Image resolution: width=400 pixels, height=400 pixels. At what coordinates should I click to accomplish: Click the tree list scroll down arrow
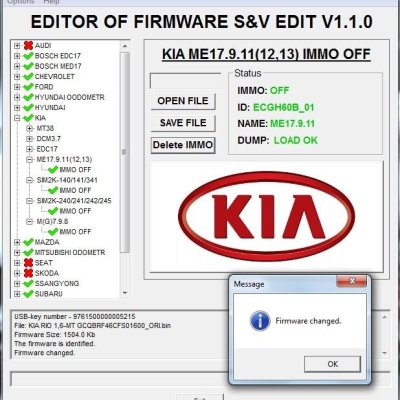(125, 293)
